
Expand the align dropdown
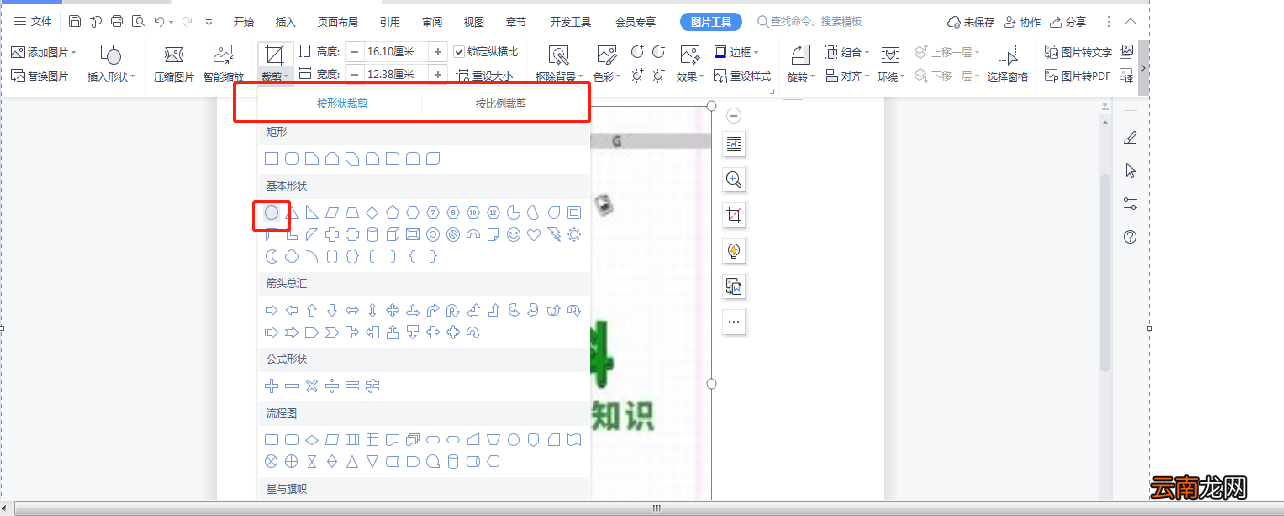tap(866, 77)
